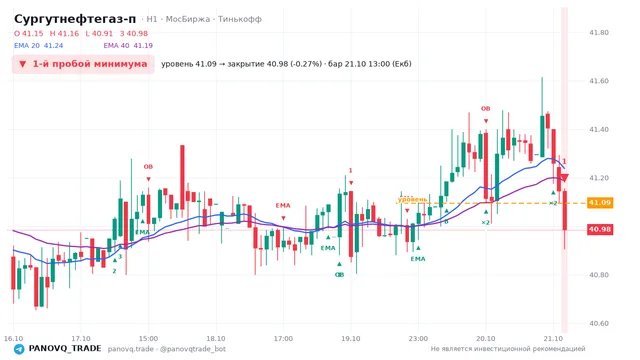640x360 pixels.
Task: Click the '16.10' date on the time axis
Action: tap(13, 339)
